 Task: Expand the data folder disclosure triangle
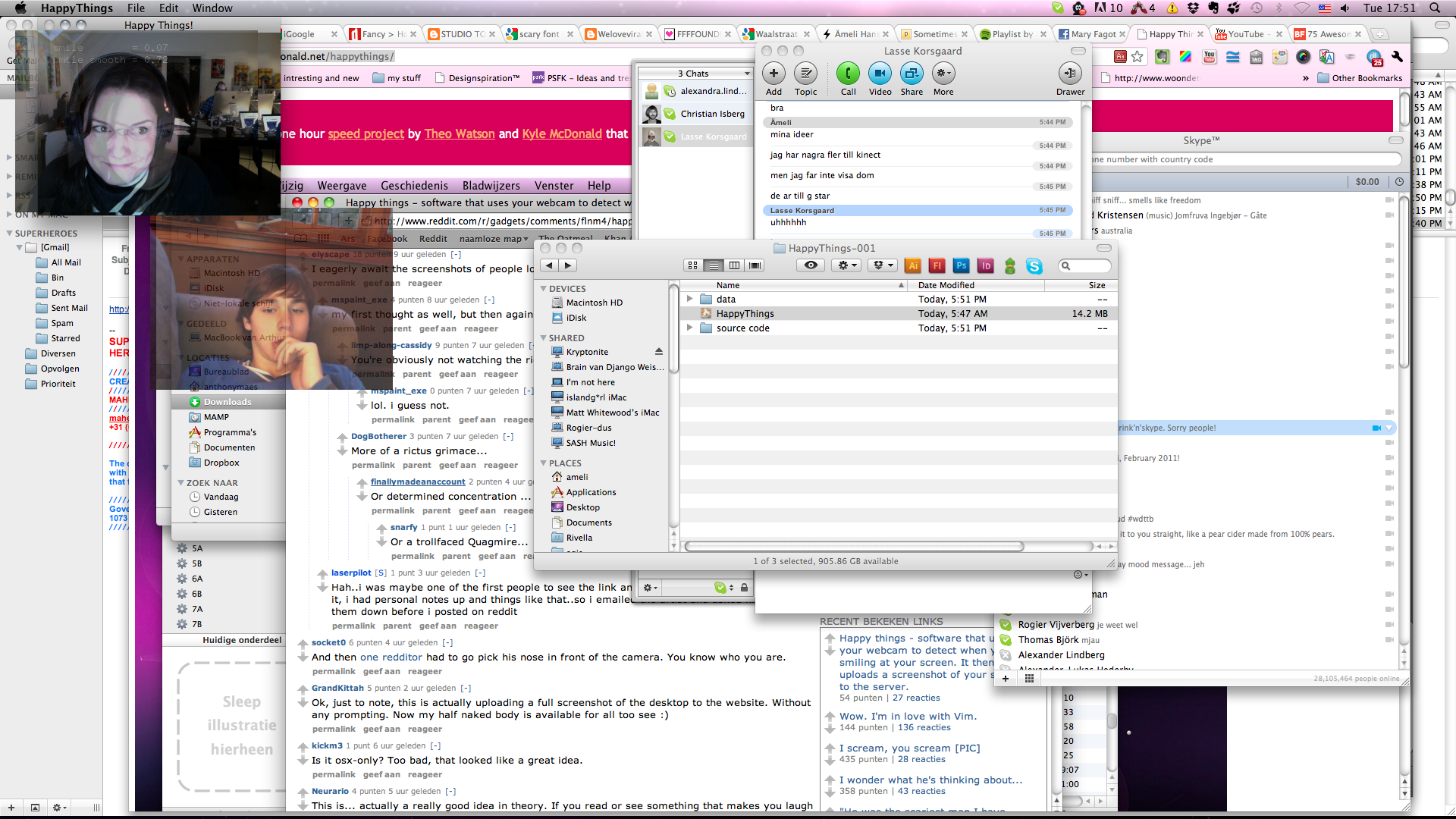[x=689, y=299]
